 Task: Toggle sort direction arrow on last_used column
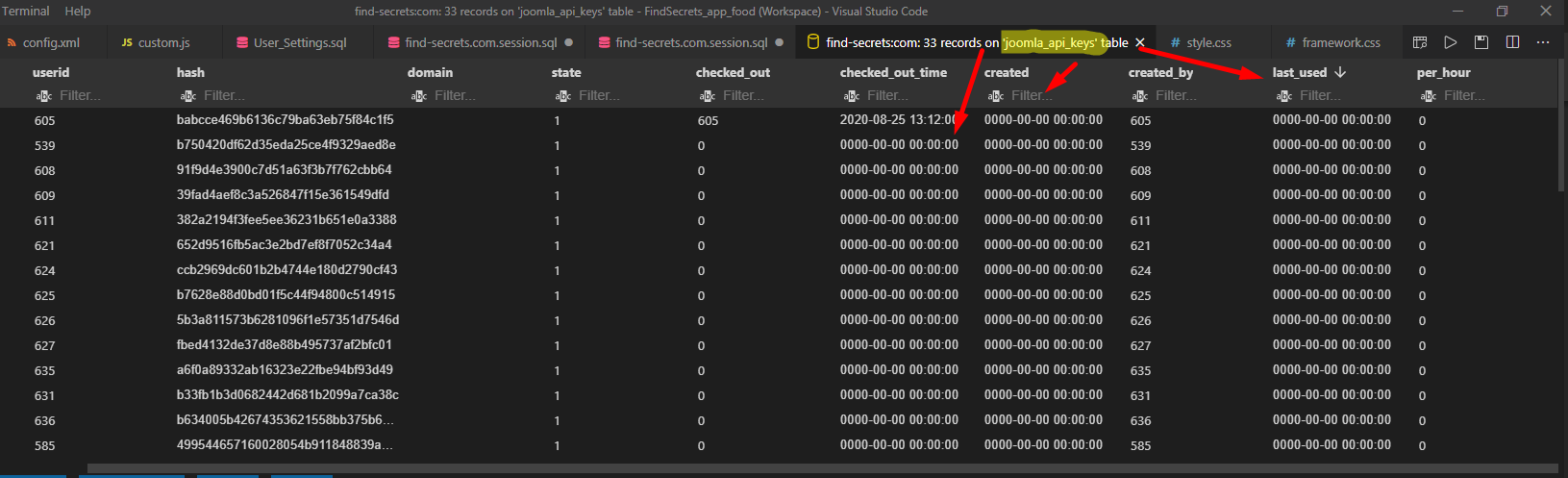1340,72
